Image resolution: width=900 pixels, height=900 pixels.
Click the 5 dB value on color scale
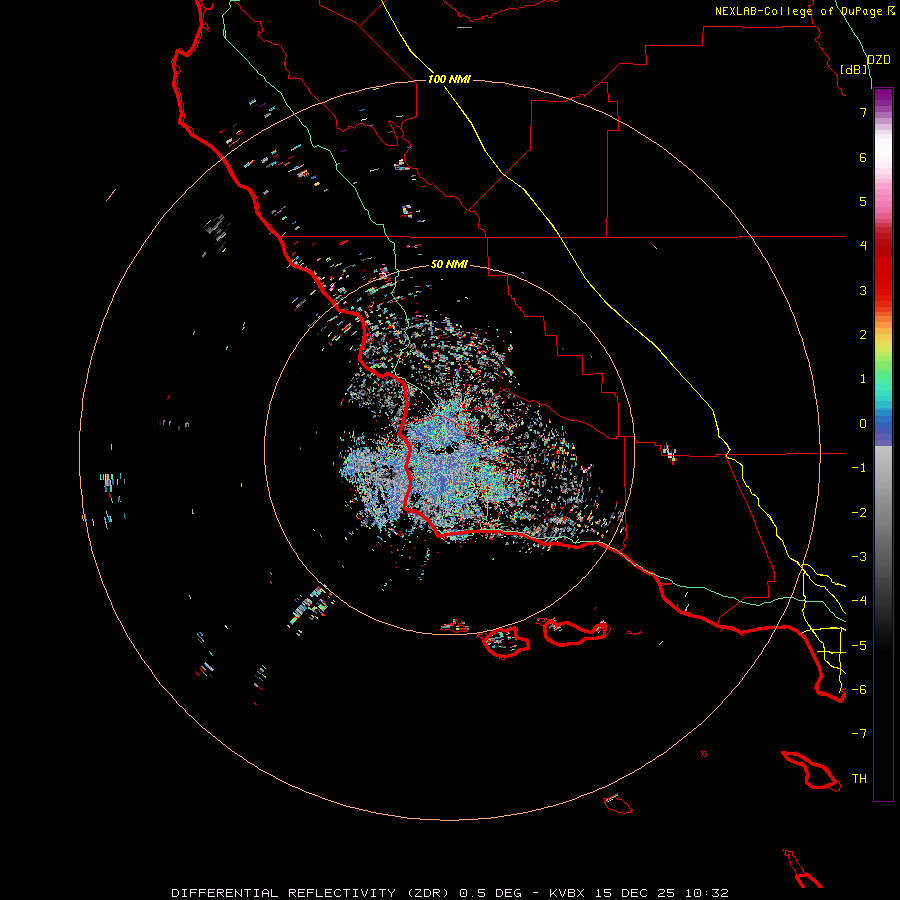[x=863, y=201]
